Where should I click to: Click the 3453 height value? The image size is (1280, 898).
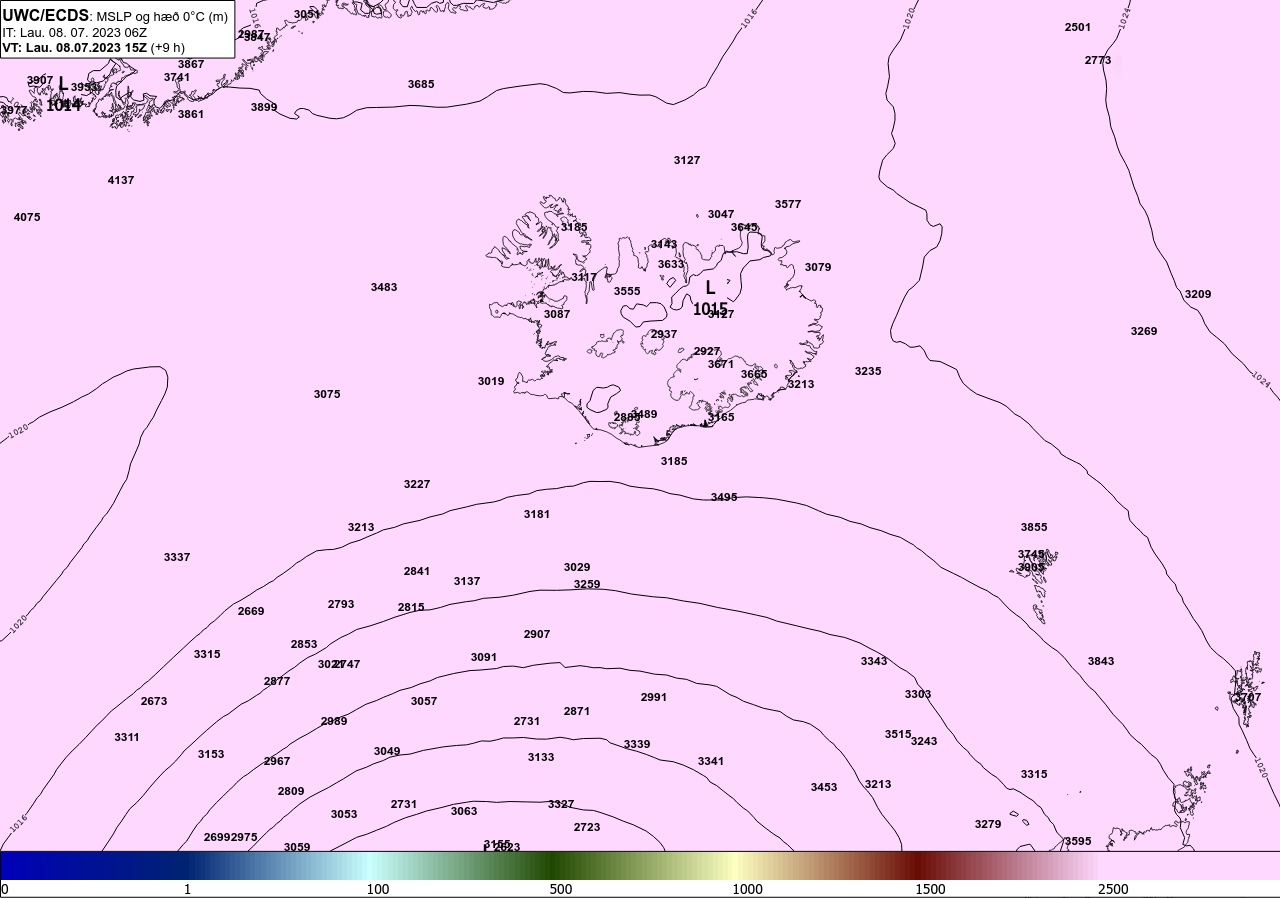pos(824,787)
